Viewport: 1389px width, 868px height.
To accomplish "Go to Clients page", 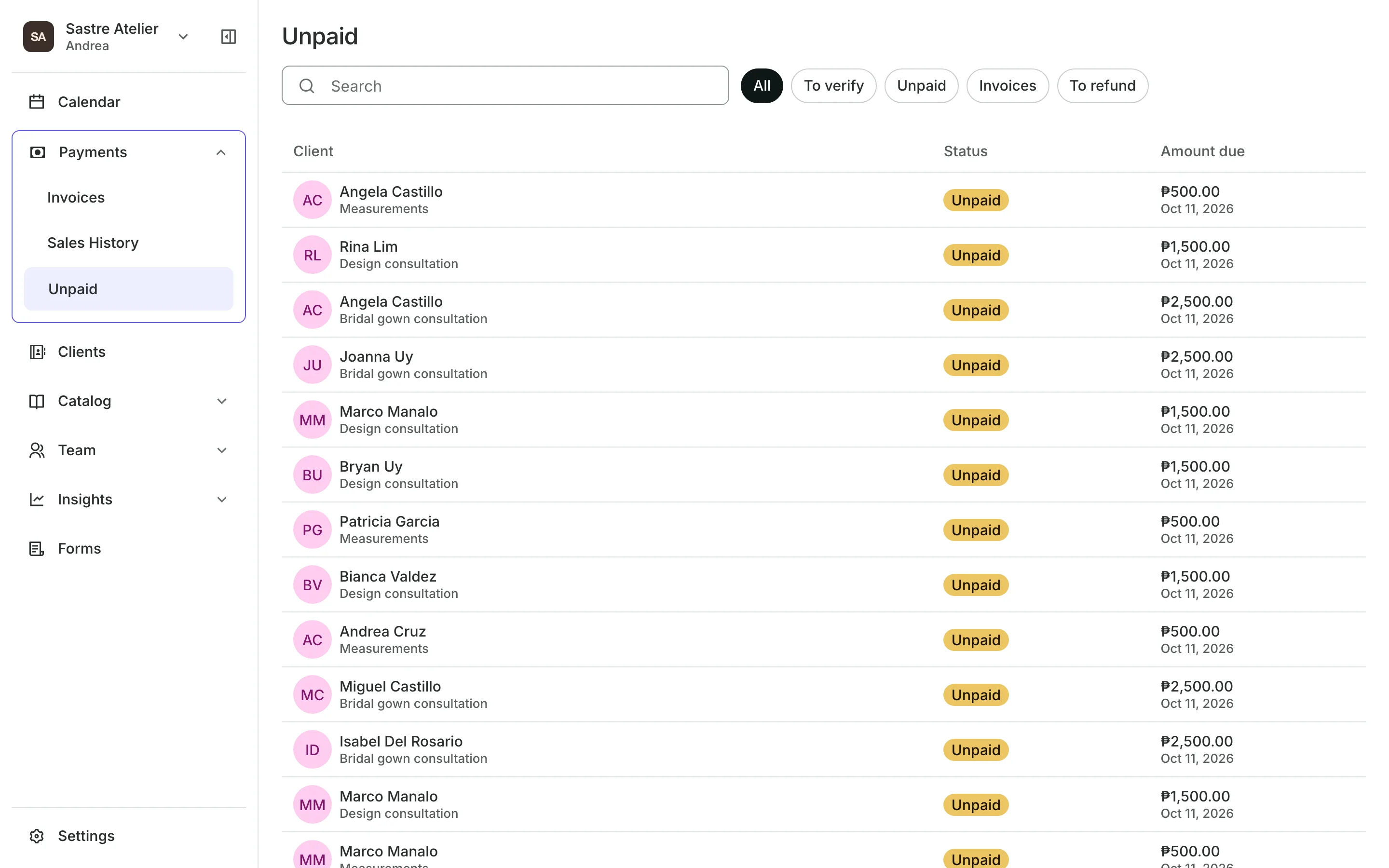I will tap(129, 352).
